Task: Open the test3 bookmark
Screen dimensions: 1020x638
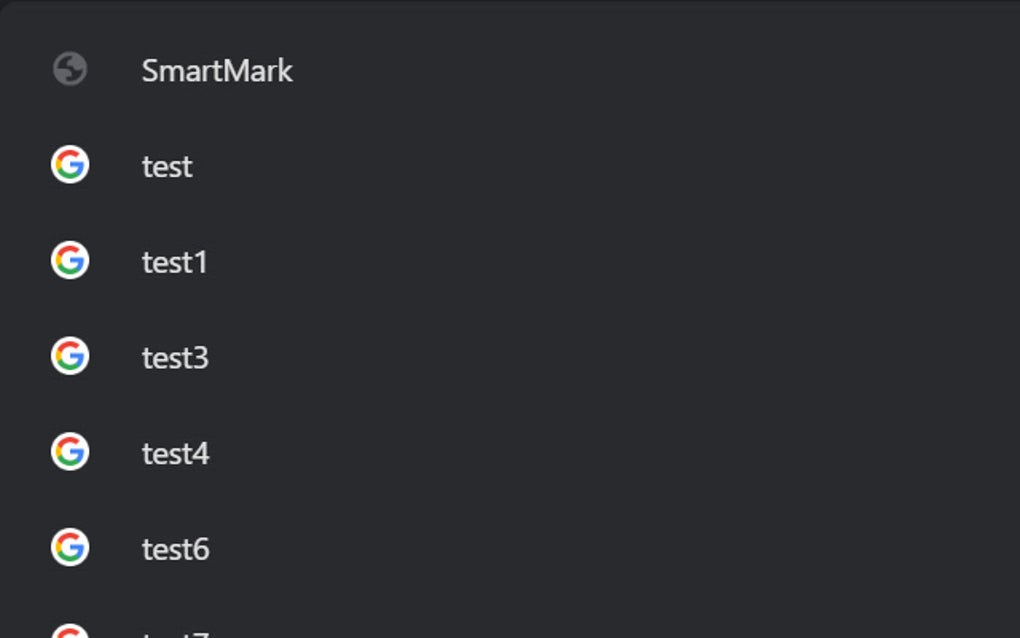Action: pos(500,358)
